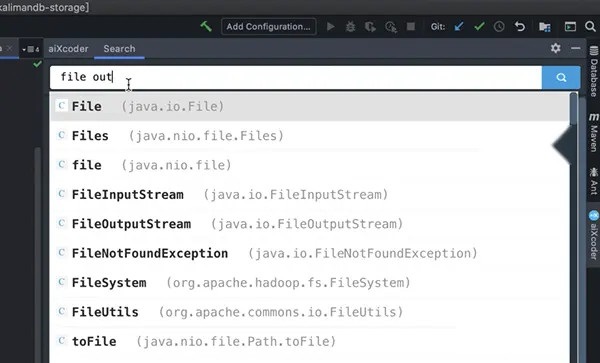Open the Ant side tool window
Image resolution: width=600 pixels, height=363 pixels.
(x=593, y=181)
